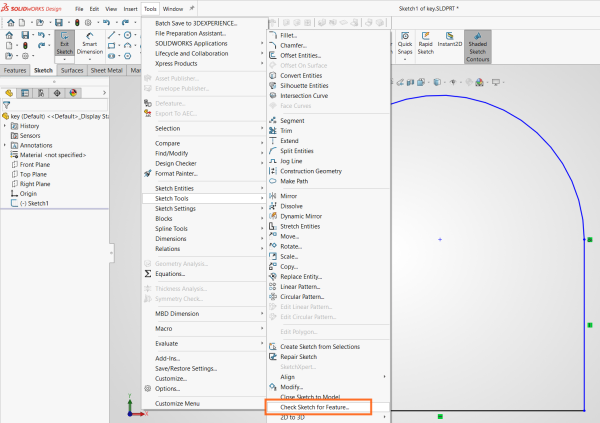
Task: Click the Exit Sketch button
Action: pos(64,44)
